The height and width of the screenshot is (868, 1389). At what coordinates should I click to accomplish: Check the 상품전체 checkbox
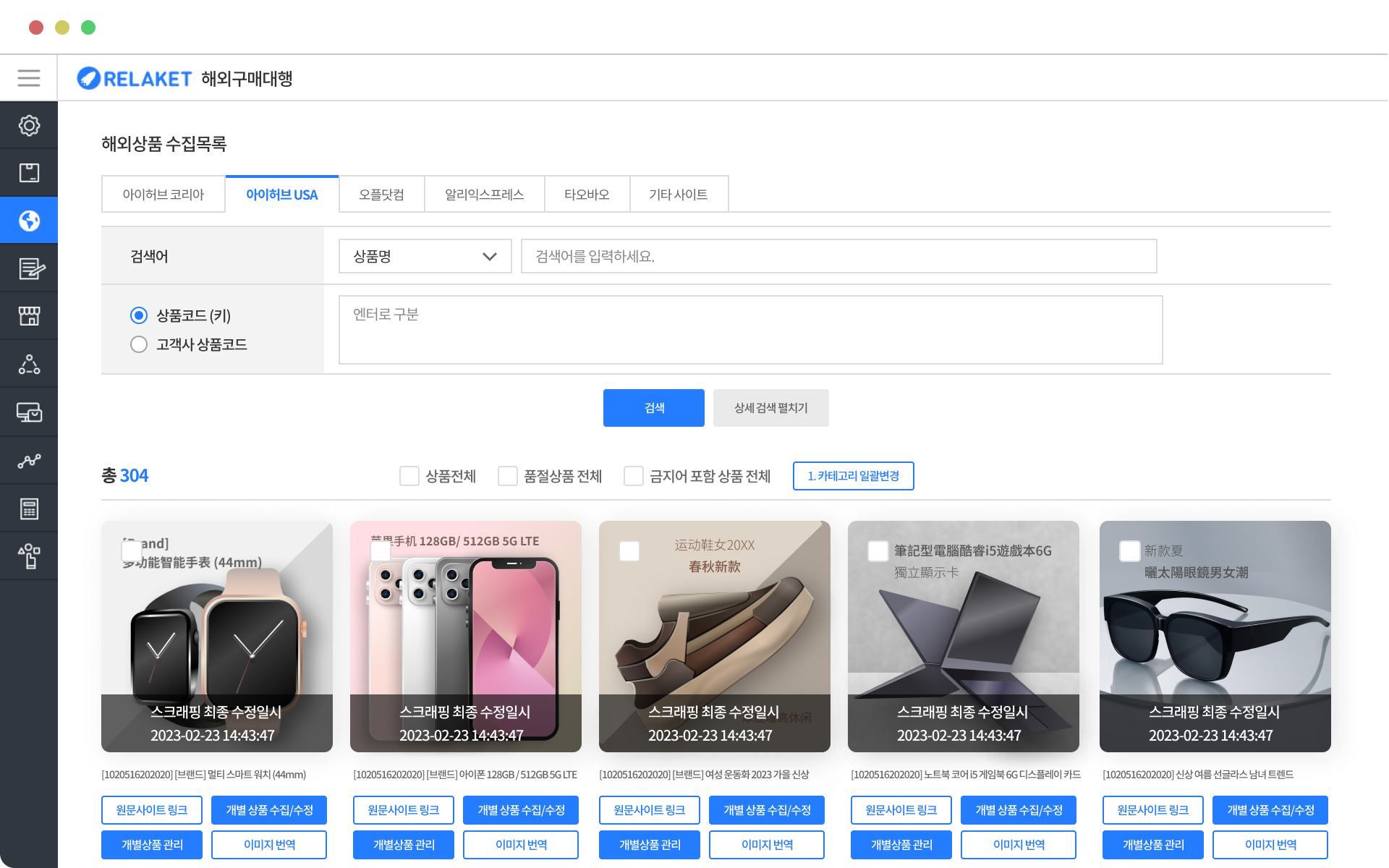coord(409,476)
